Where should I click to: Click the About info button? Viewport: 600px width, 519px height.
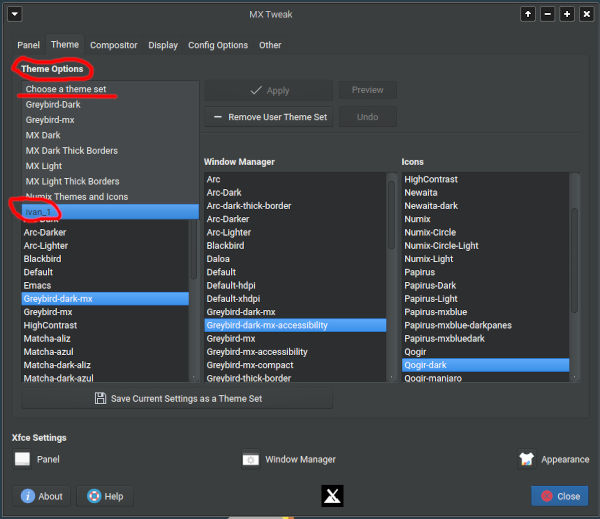42,496
